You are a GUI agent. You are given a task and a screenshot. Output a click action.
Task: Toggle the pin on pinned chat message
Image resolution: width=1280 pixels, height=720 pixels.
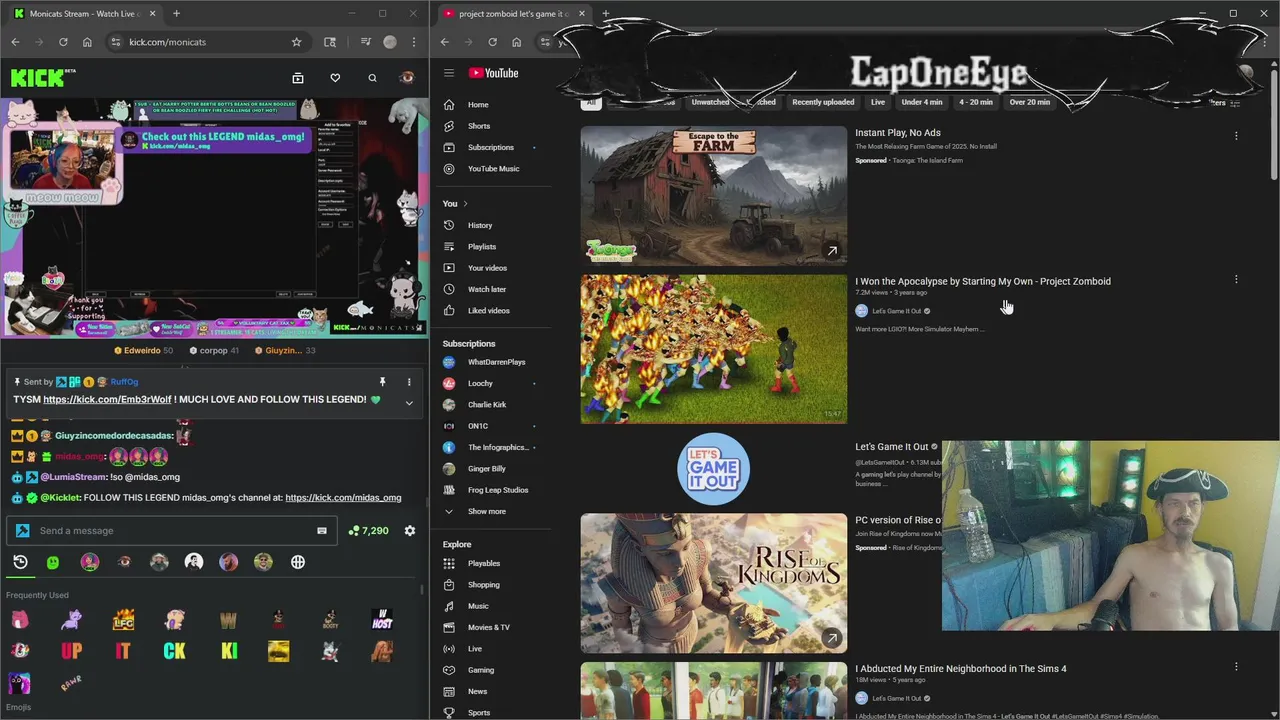[x=382, y=382]
